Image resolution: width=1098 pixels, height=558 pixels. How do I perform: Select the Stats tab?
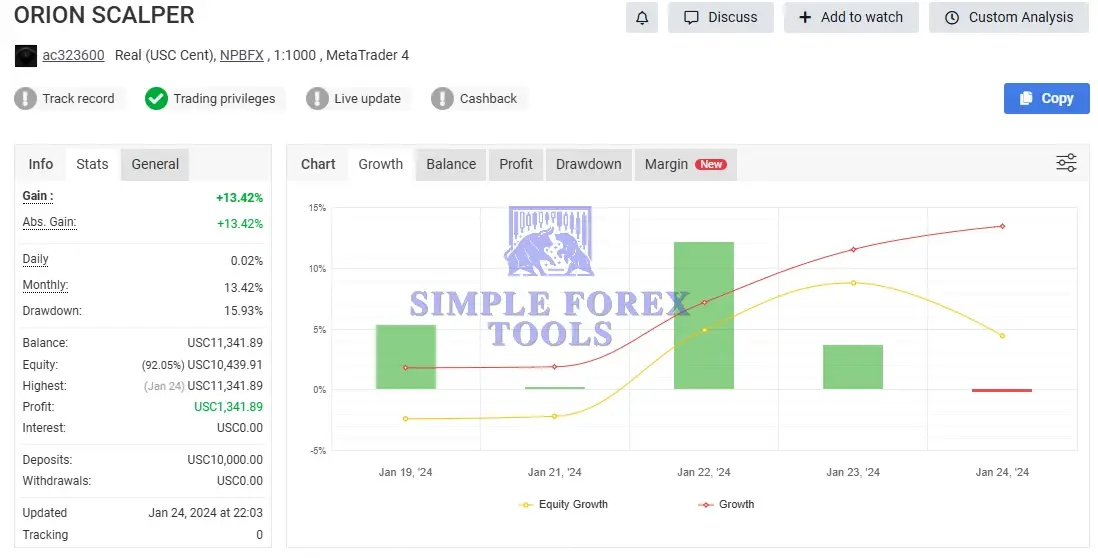coord(92,164)
